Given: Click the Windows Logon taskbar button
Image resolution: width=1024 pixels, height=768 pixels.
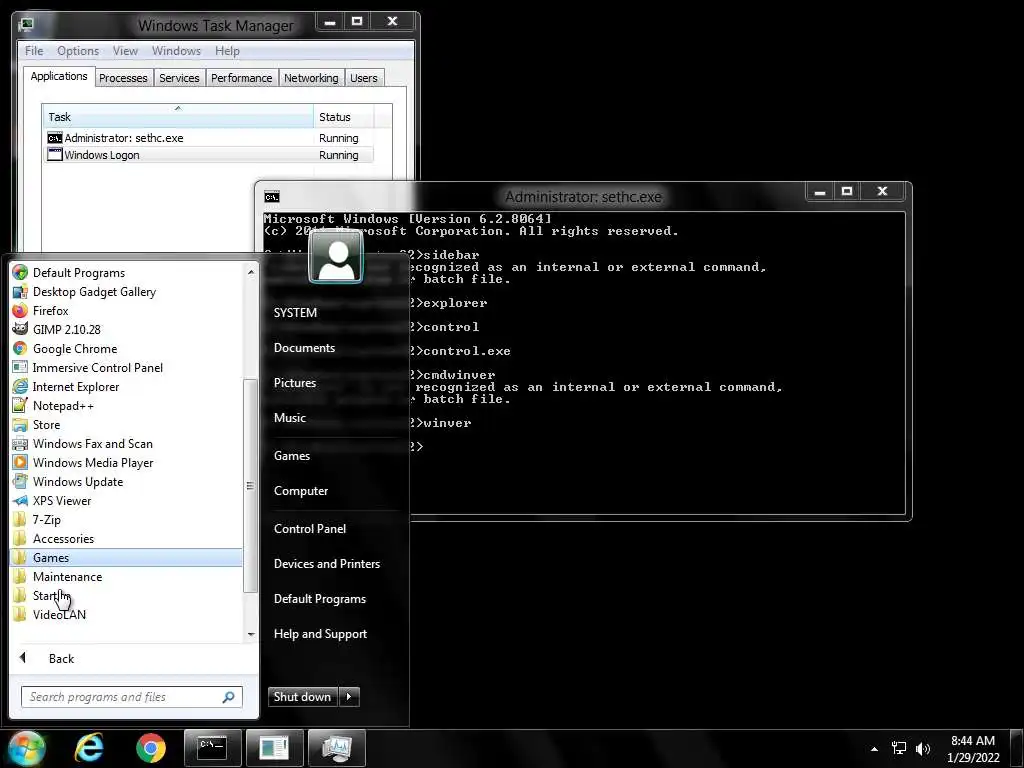Looking at the screenshot, I should tap(274, 748).
